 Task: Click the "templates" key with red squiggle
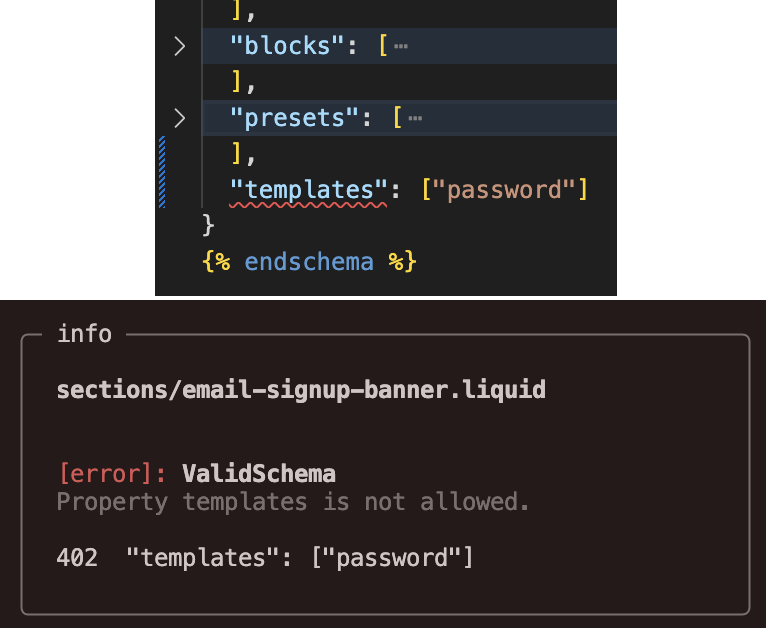point(308,189)
